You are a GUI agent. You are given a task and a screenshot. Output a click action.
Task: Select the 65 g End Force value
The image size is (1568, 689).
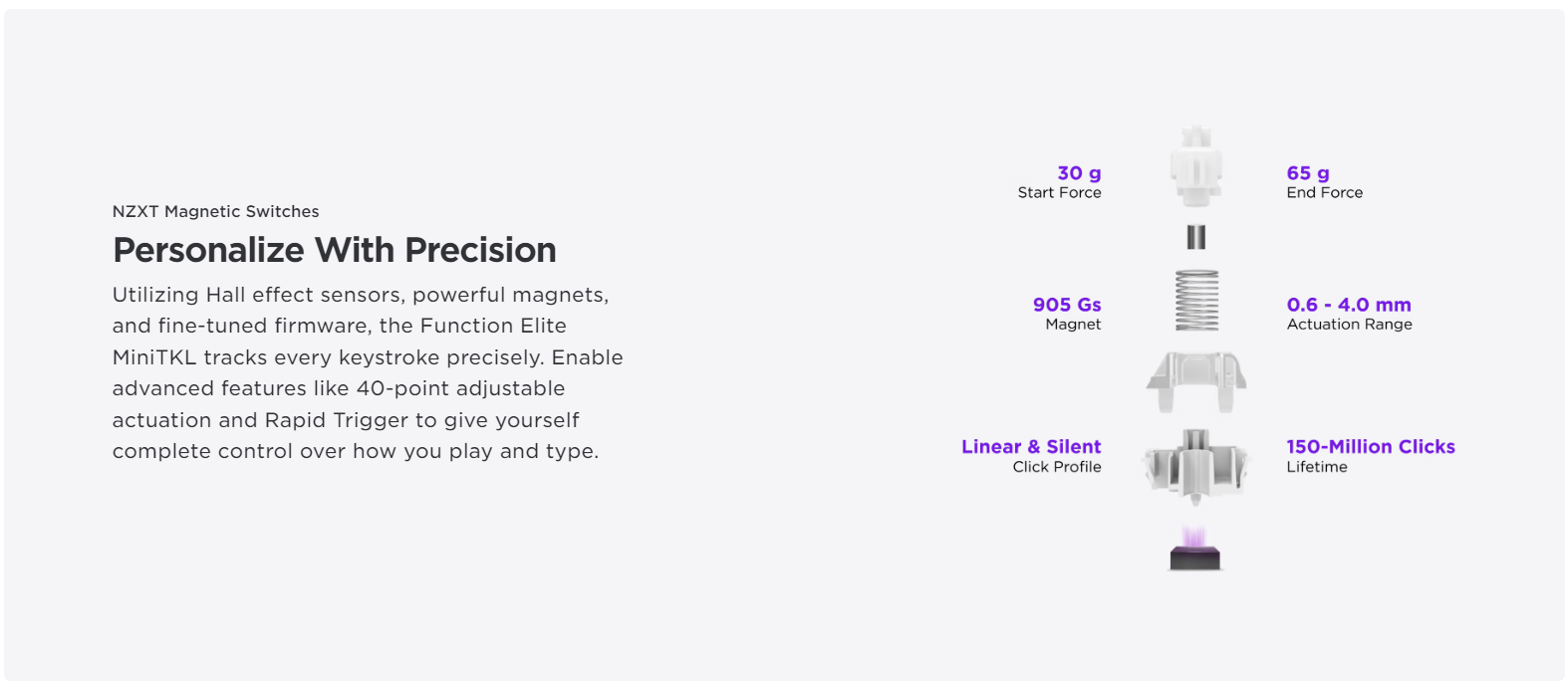[1308, 173]
